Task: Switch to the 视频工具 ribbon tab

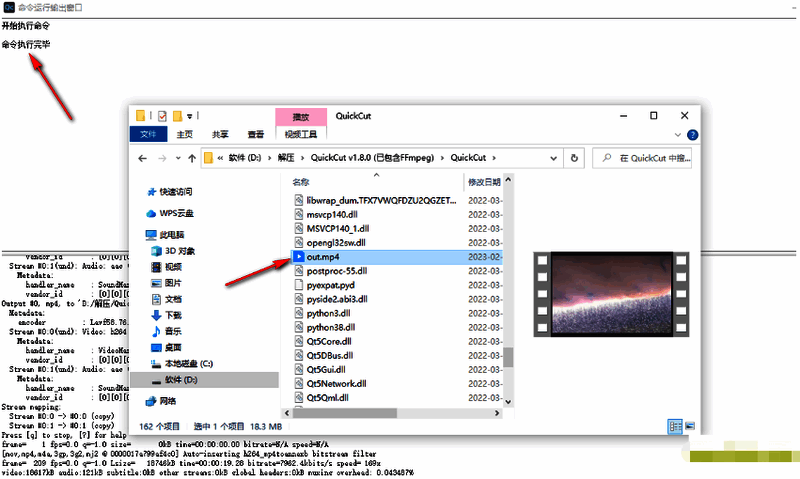Action: (300, 134)
